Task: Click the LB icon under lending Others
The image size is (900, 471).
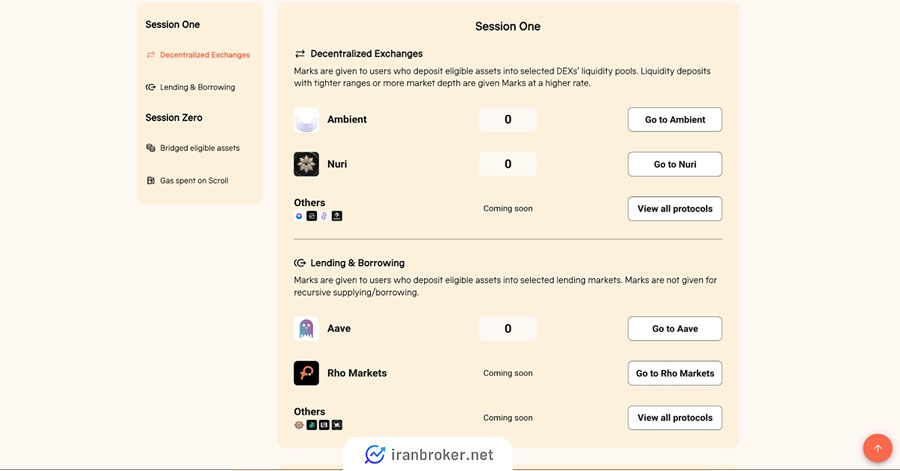Action: 324,425
